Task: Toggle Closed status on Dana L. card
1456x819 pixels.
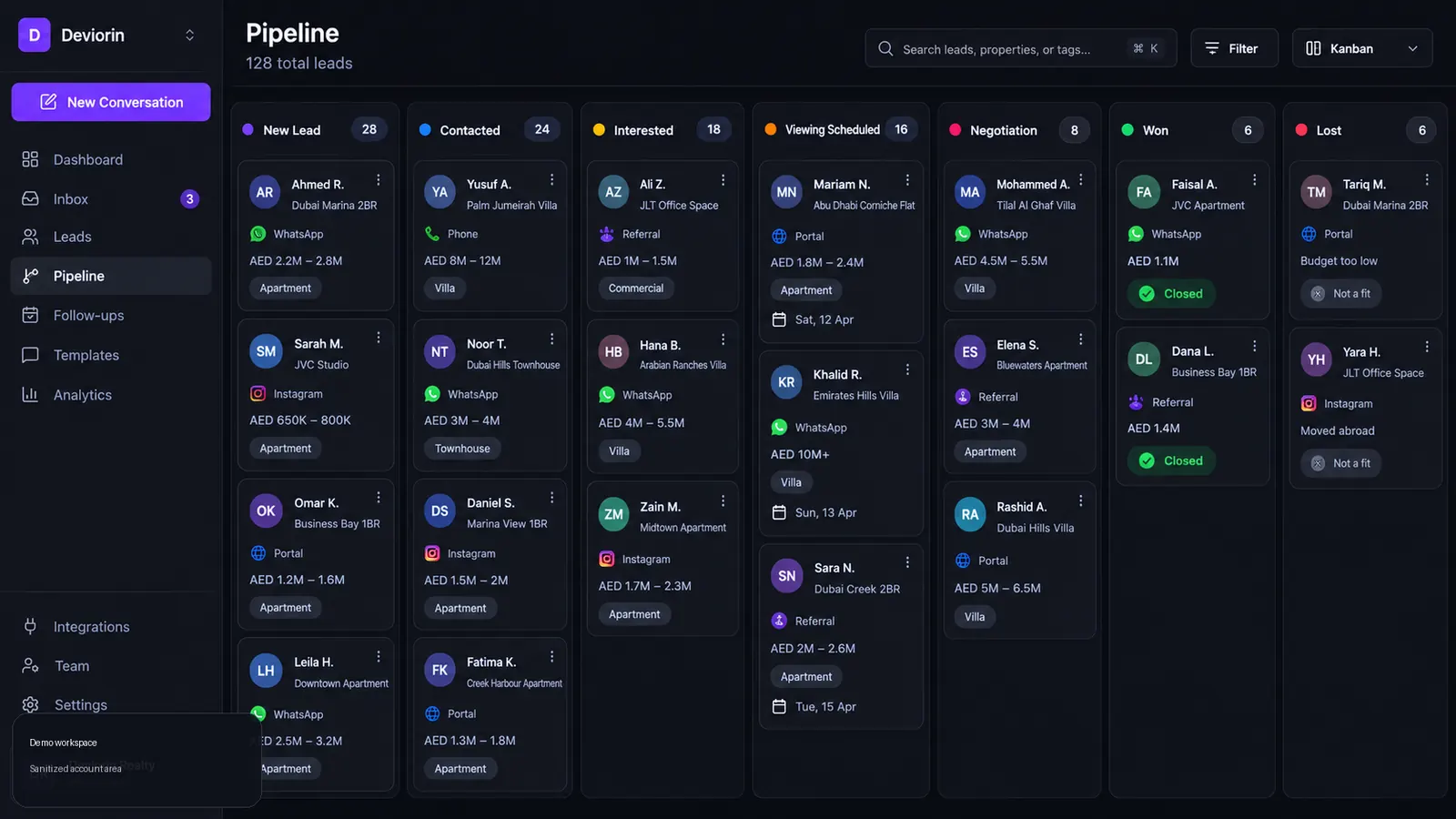Action: pyautogui.click(x=1171, y=460)
